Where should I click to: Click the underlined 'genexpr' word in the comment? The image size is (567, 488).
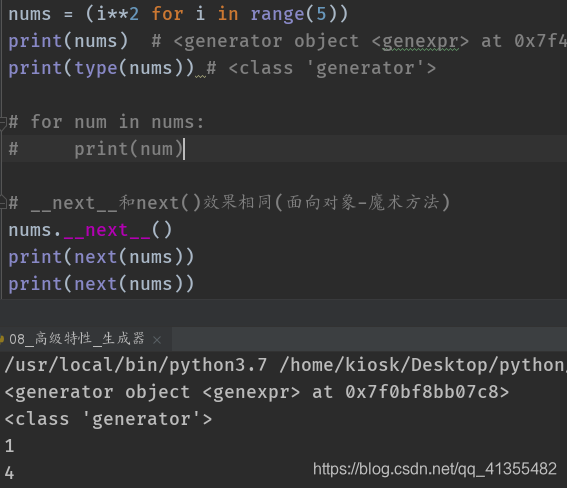[x=421, y=41]
